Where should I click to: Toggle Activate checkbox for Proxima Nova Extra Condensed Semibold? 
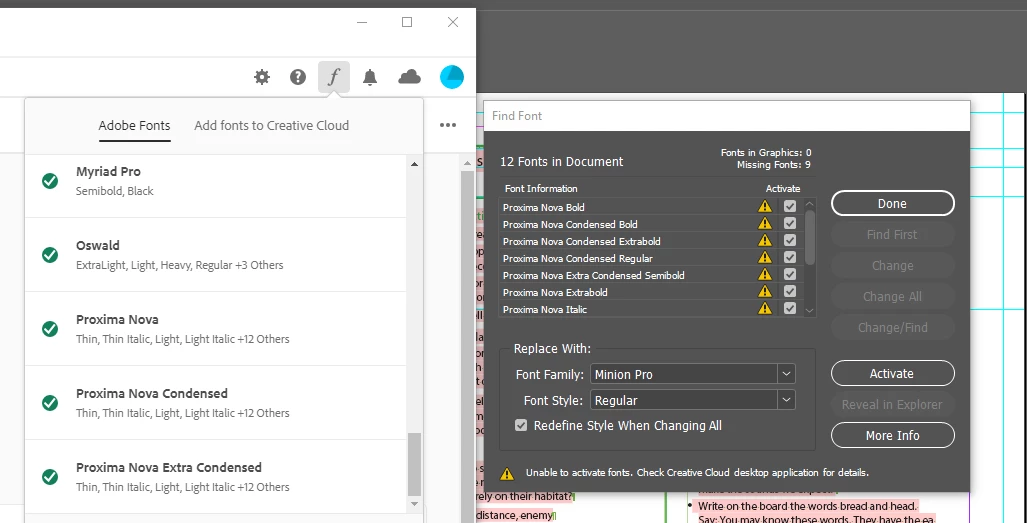pos(790,274)
